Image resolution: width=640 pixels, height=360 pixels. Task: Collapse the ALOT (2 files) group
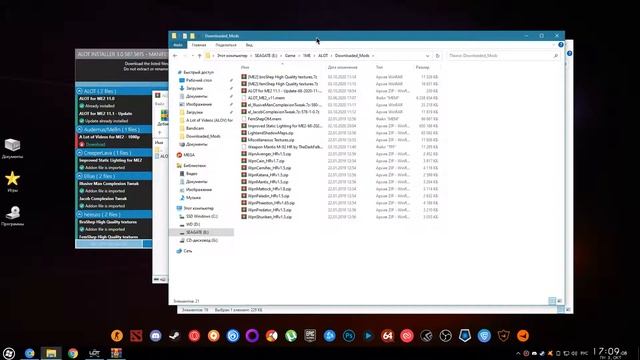(x=80, y=91)
